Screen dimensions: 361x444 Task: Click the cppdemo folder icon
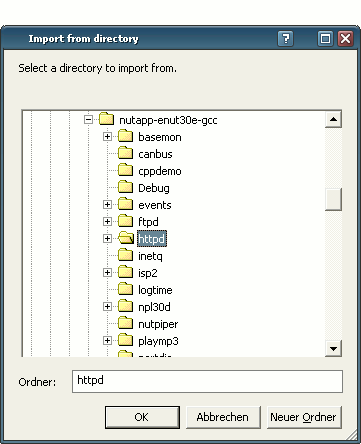126,170
